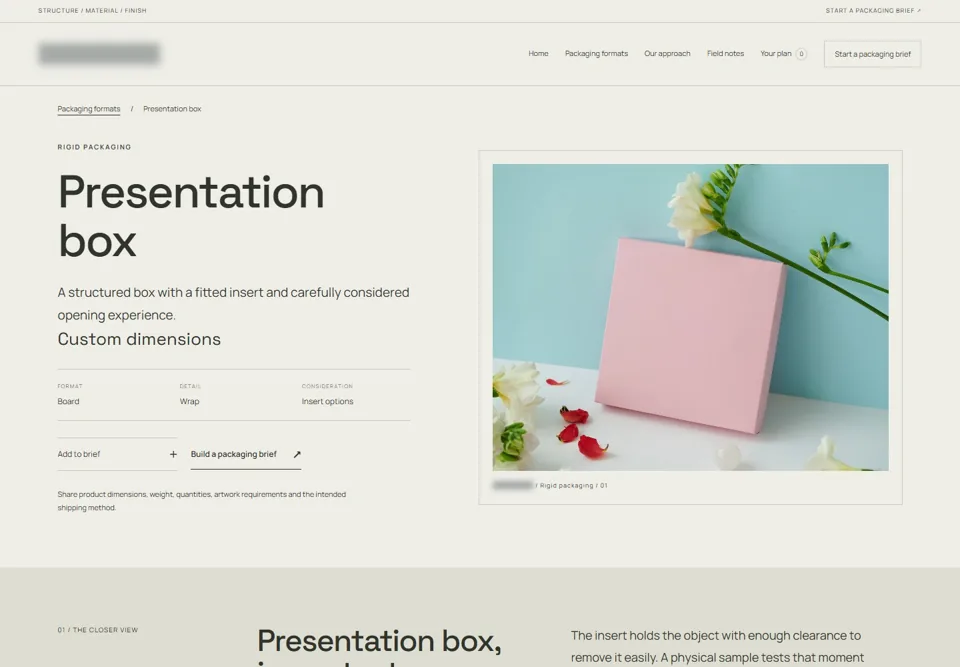Click the Presentation box breadcrumb text

coord(172,109)
